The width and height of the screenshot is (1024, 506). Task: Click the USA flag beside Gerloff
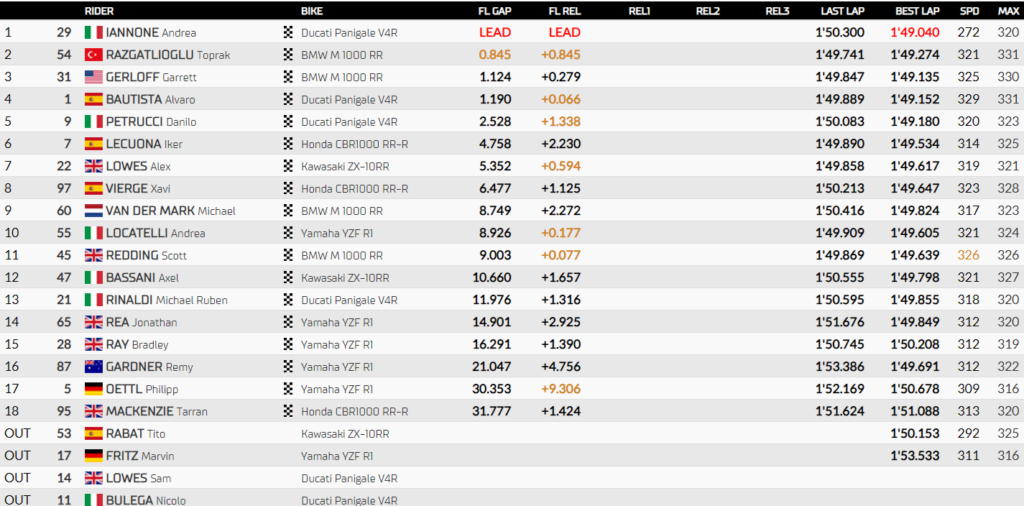93,77
